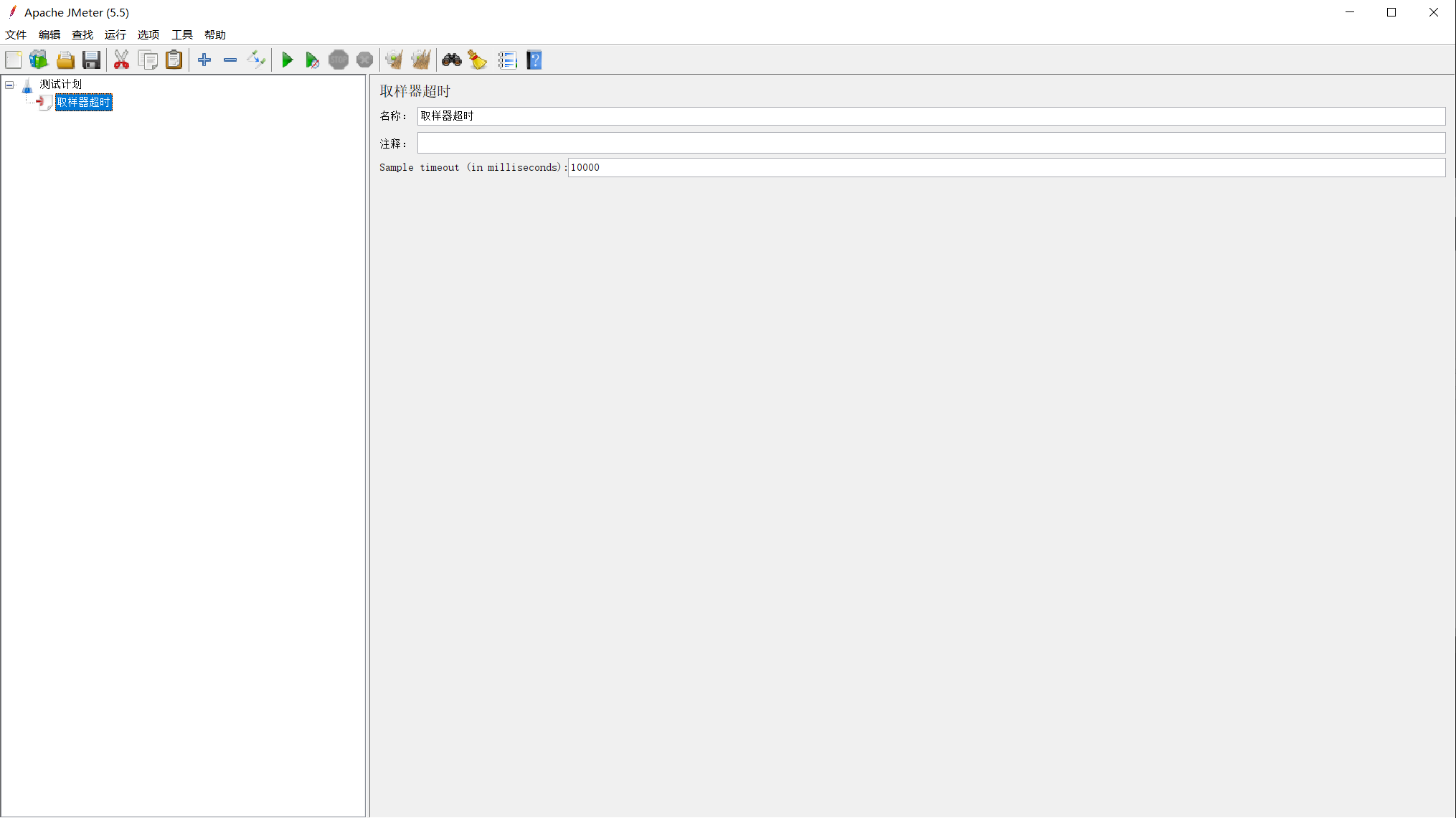Click the Copy icon in toolbar
This screenshot has width=1456, height=818.
(148, 60)
